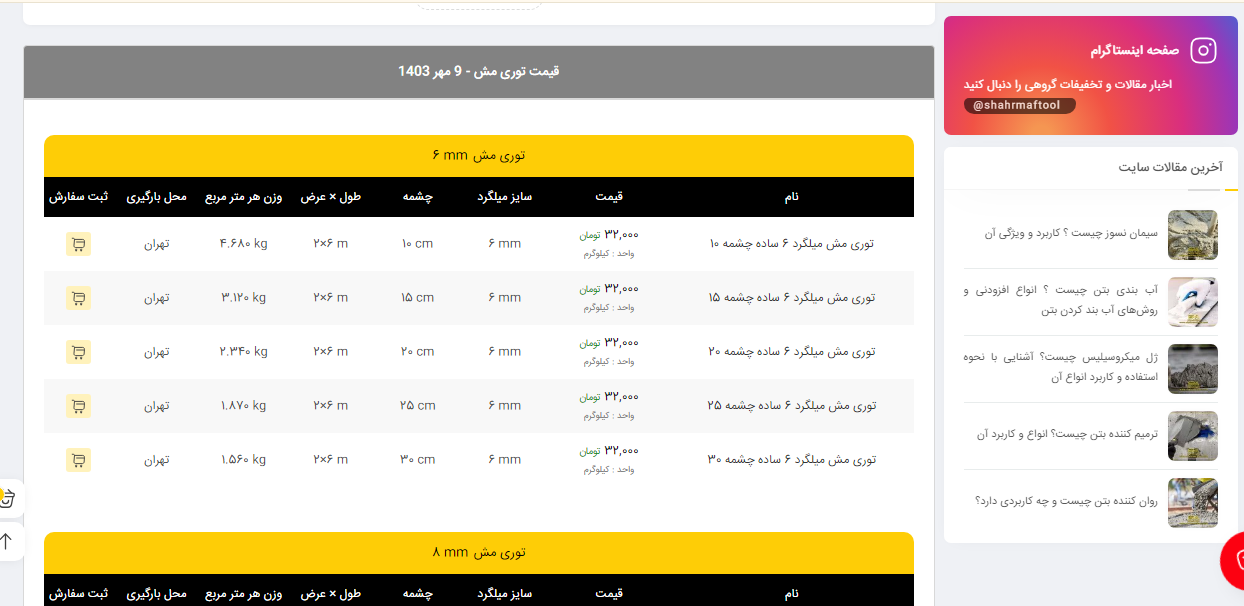Click thumbnail of سیمان نسوز article
The image size is (1244, 606).
[x=1192, y=235]
